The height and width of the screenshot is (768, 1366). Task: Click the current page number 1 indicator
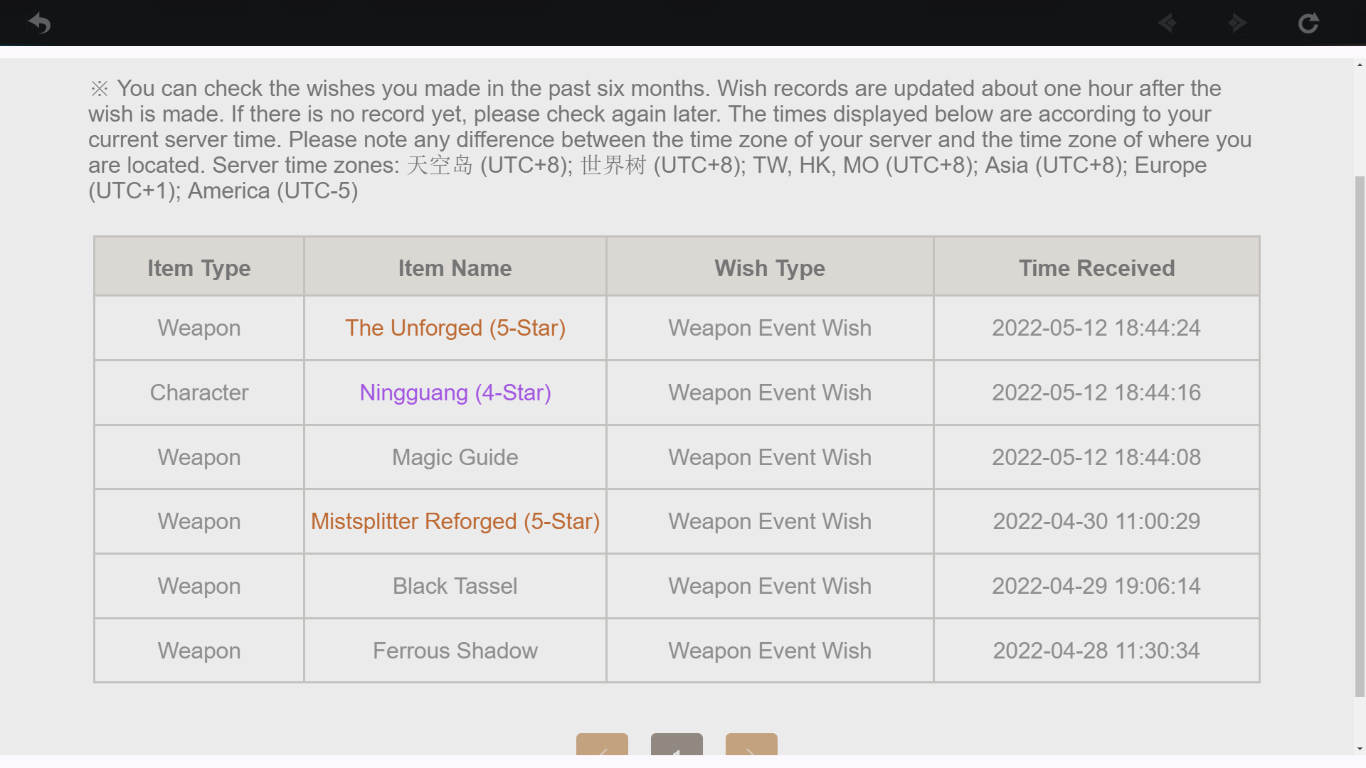point(677,749)
